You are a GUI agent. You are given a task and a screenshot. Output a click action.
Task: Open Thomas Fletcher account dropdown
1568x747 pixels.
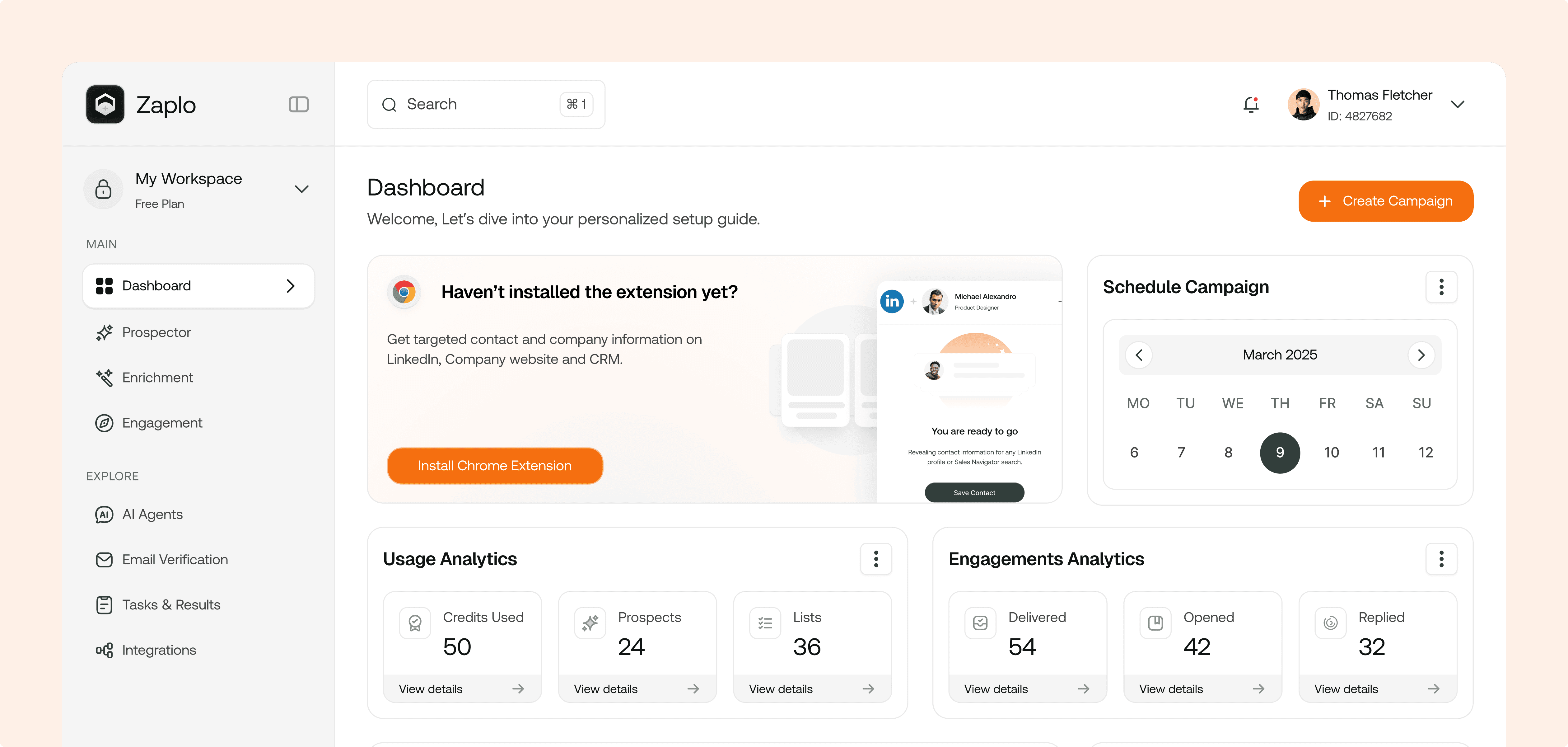tap(1457, 104)
